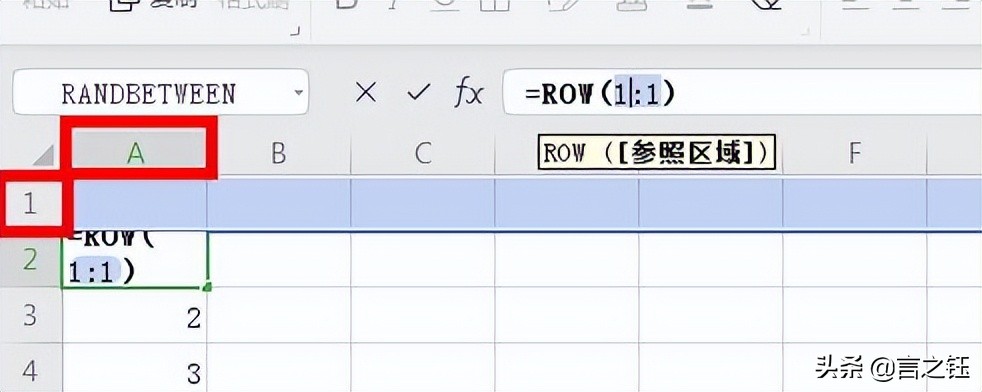Click cell A2 containing =ROW(1:1)
982x392 pixels.
pos(135,259)
